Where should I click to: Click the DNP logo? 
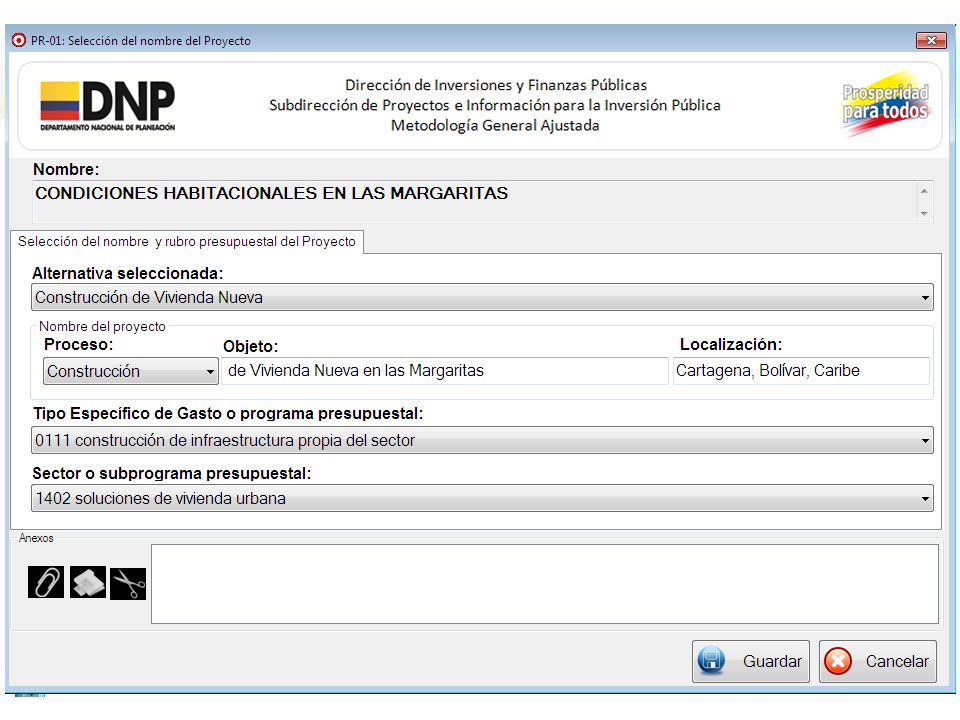pyautogui.click(x=108, y=106)
